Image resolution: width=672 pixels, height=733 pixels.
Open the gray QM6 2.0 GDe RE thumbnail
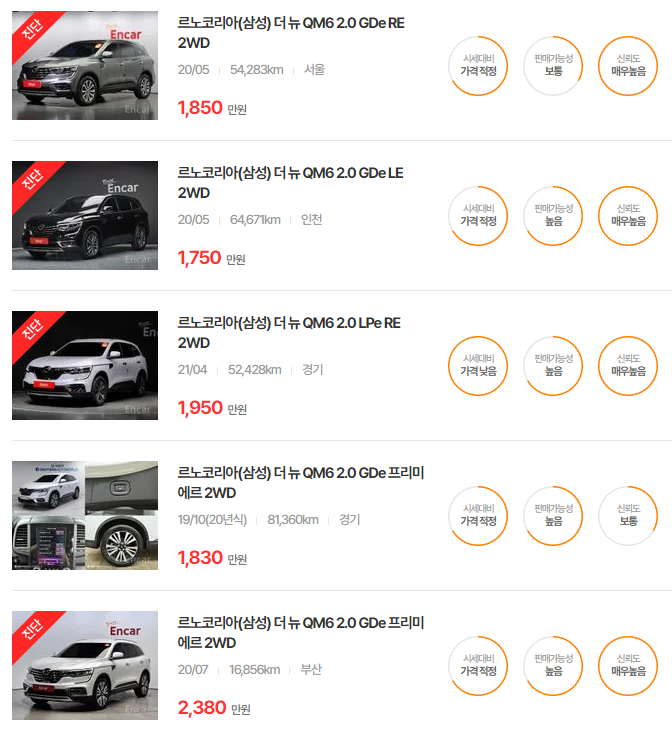point(85,65)
